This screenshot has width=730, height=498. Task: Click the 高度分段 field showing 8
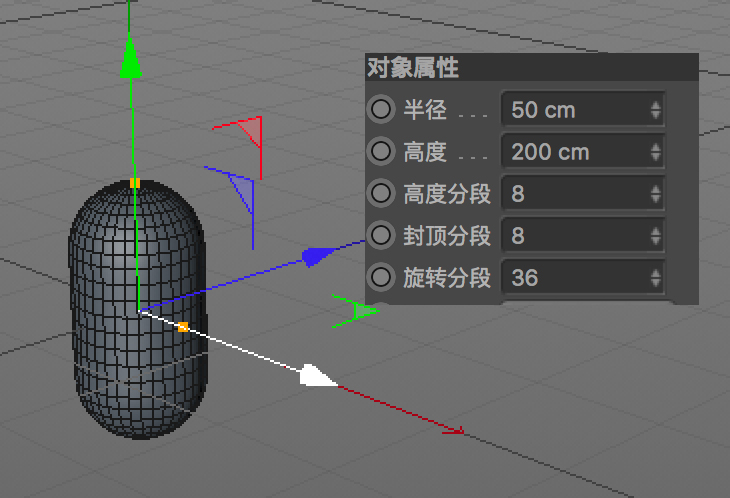click(582, 194)
